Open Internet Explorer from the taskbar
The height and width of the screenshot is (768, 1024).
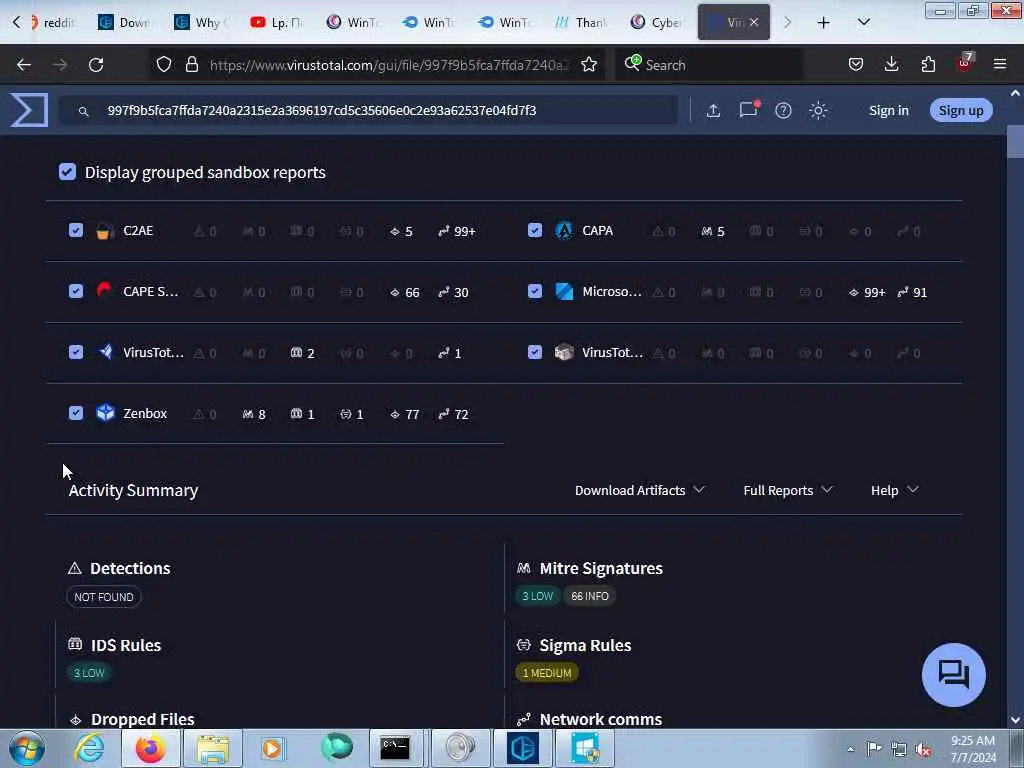pos(89,748)
